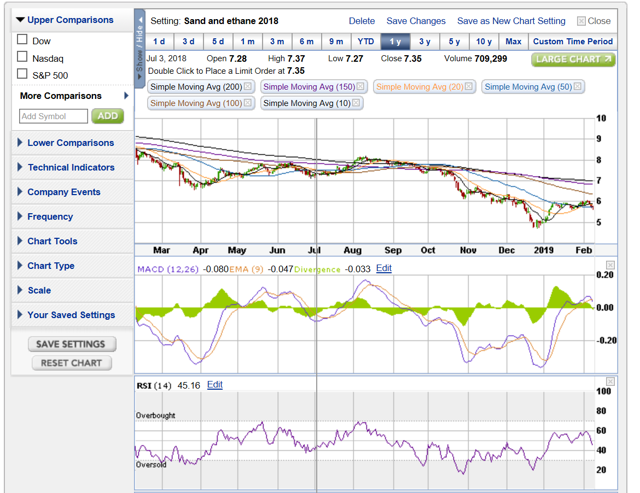The height and width of the screenshot is (493, 640).
Task: Collapse the Show / Hide side panel handle
Action: 140,49
